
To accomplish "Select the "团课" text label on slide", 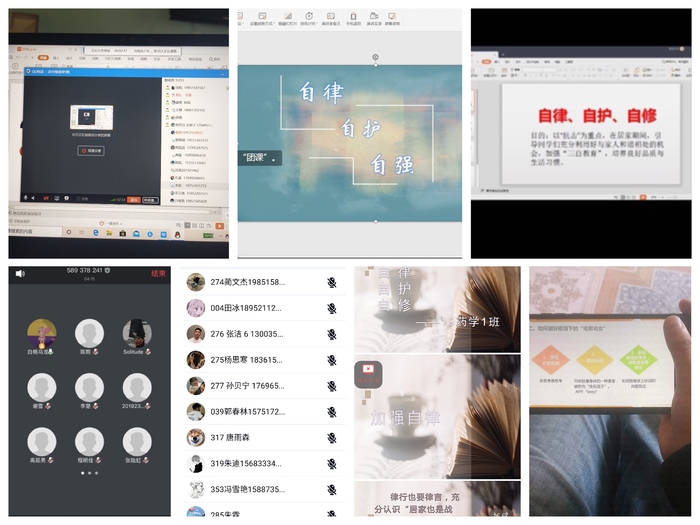I will click(259, 157).
